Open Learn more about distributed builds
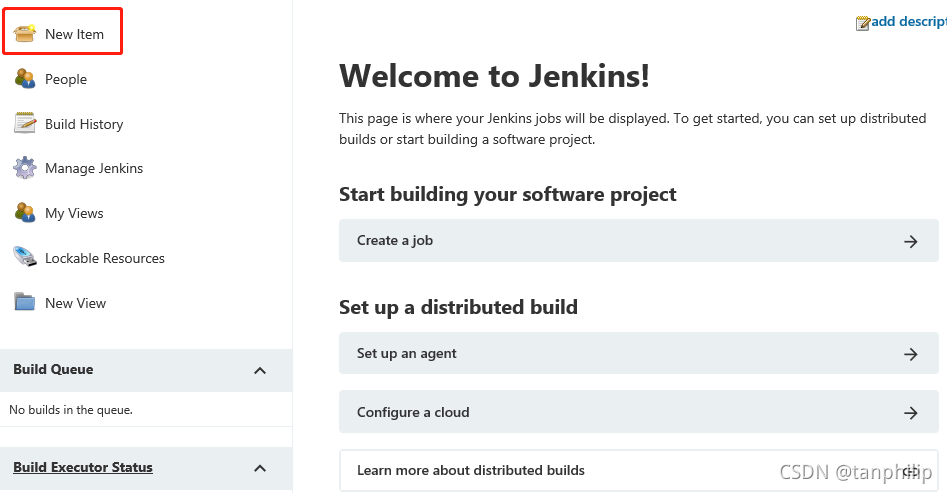 [x=638, y=470]
